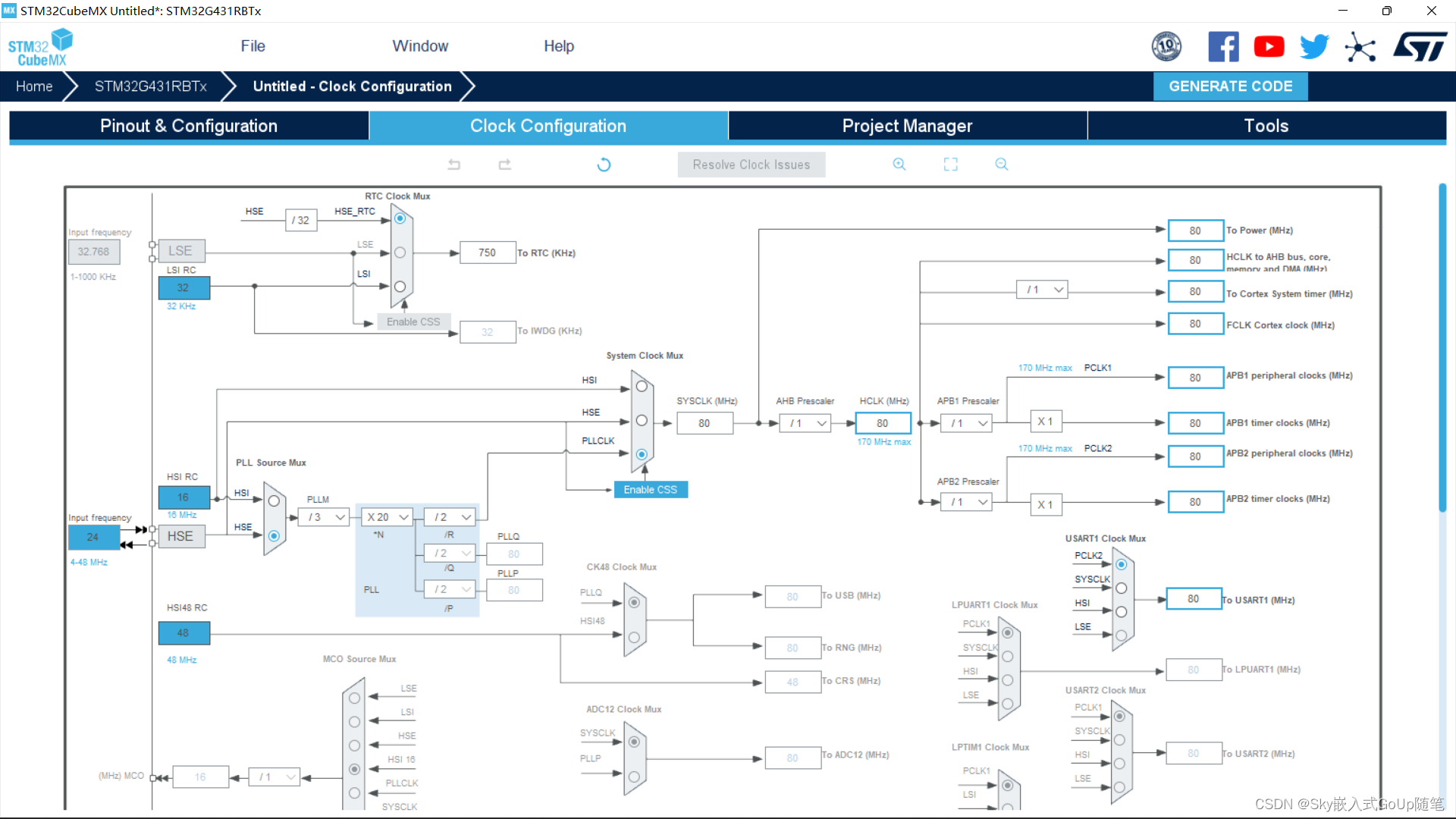This screenshot has height=819, width=1456.
Task: Select LSI in RTC Clock Mux
Action: (400, 287)
